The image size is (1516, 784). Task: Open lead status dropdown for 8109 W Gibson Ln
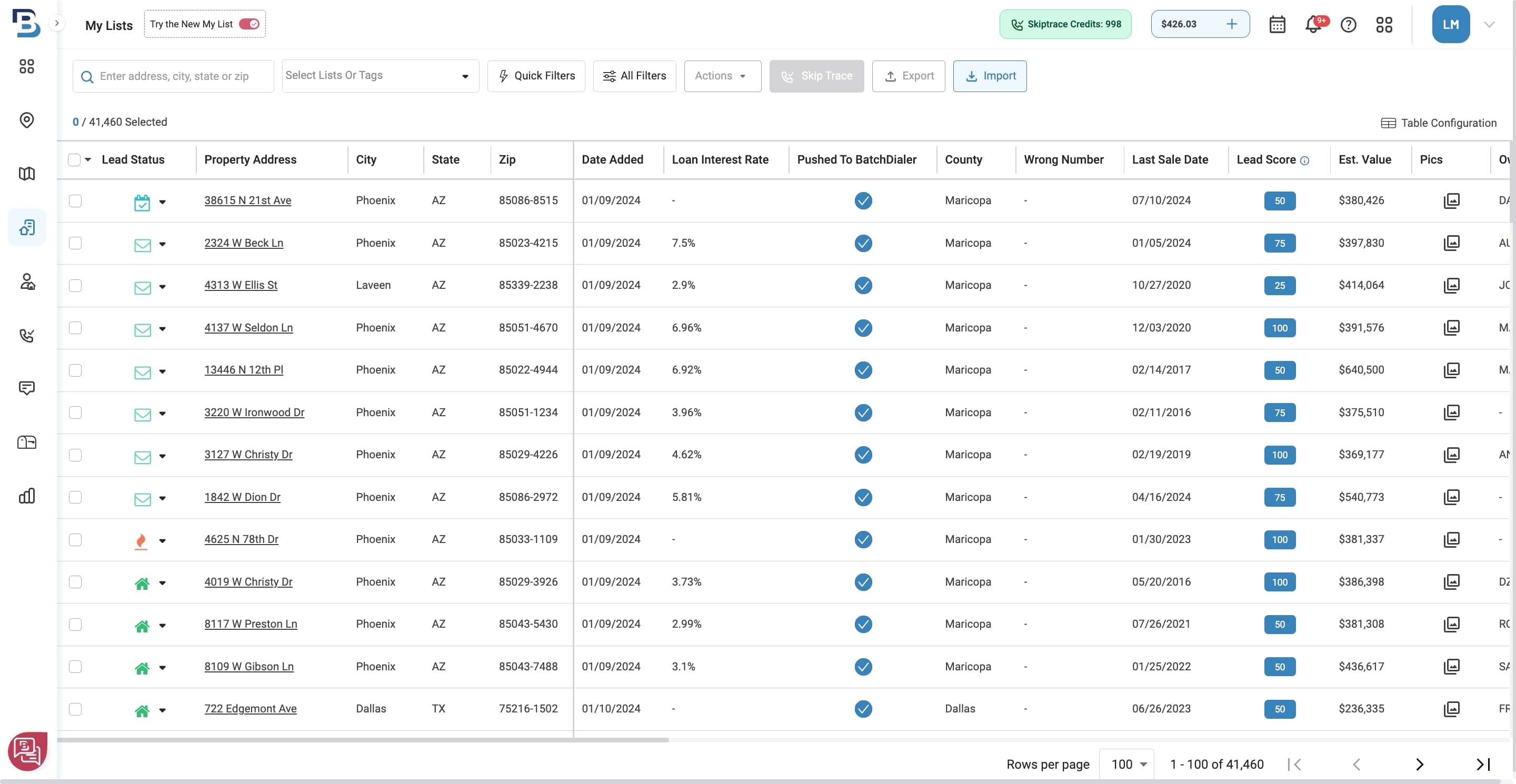[163, 668]
